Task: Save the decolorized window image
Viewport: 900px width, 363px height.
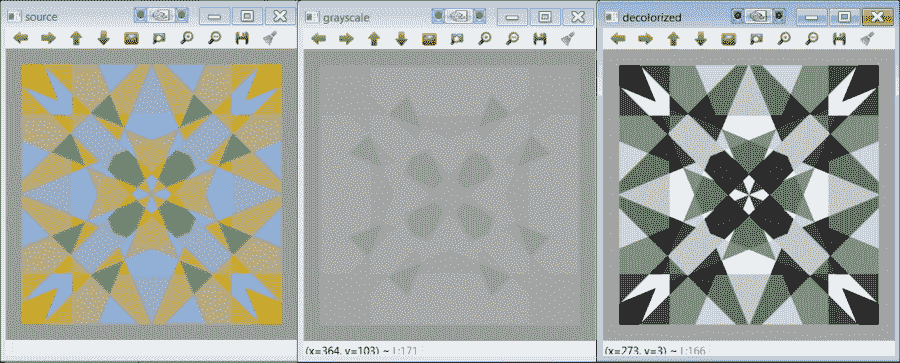Action: click(839, 38)
